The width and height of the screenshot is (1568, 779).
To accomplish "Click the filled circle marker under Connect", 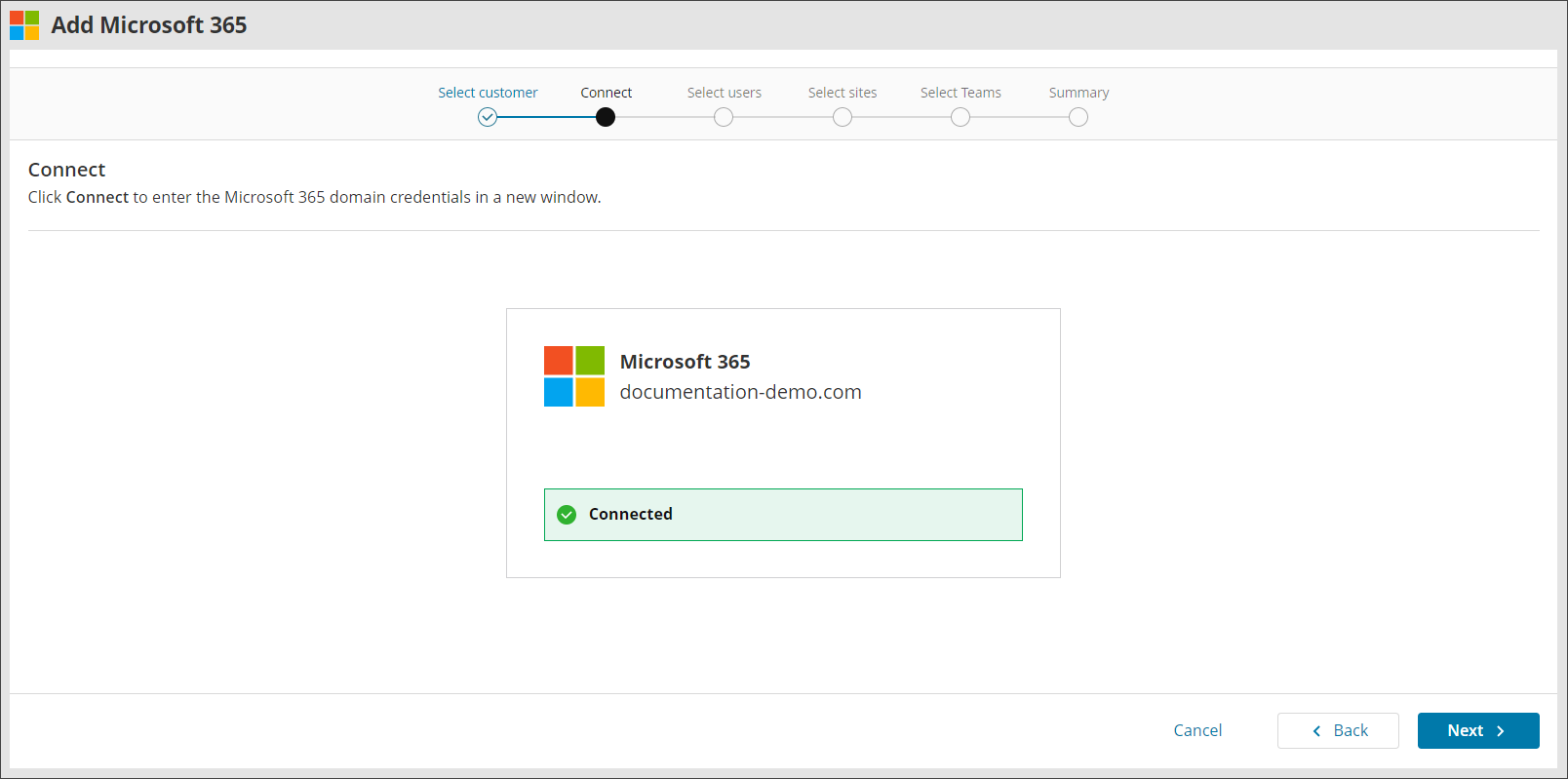I will tap(606, 117).
